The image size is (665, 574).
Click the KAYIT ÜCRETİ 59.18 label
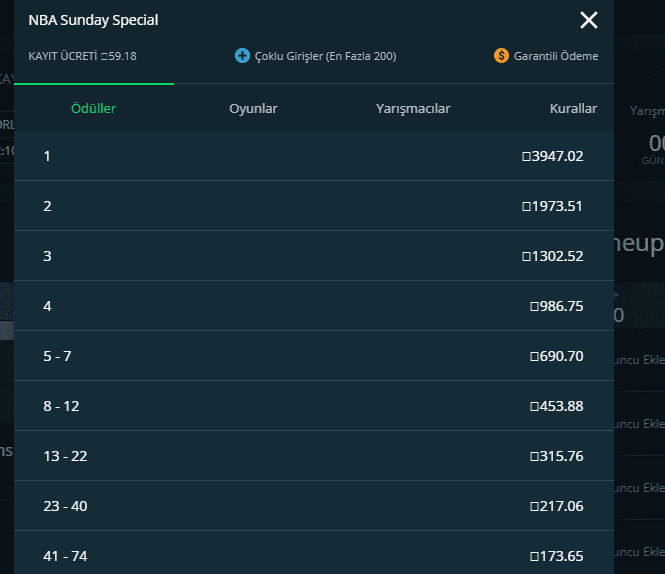click(82, 56)
